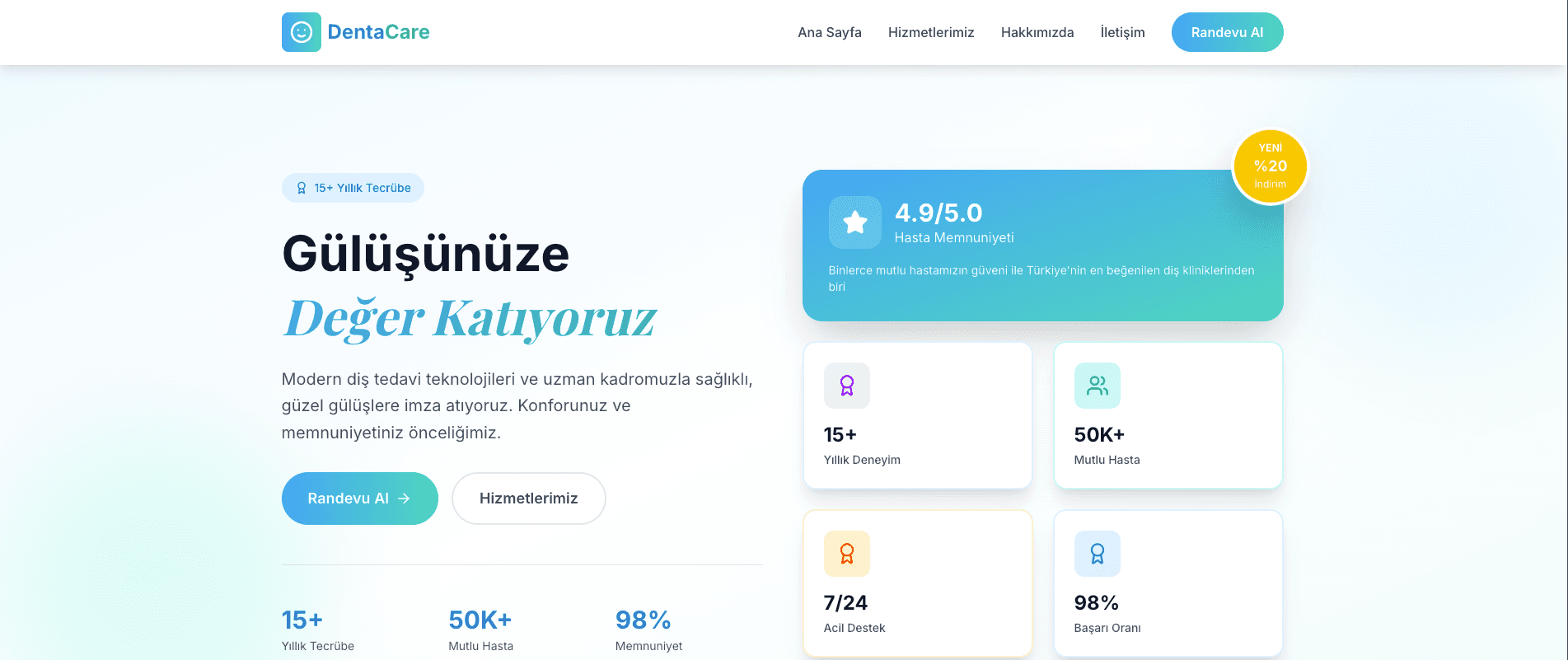Navigate to İletişim page

coord(1122,32)
